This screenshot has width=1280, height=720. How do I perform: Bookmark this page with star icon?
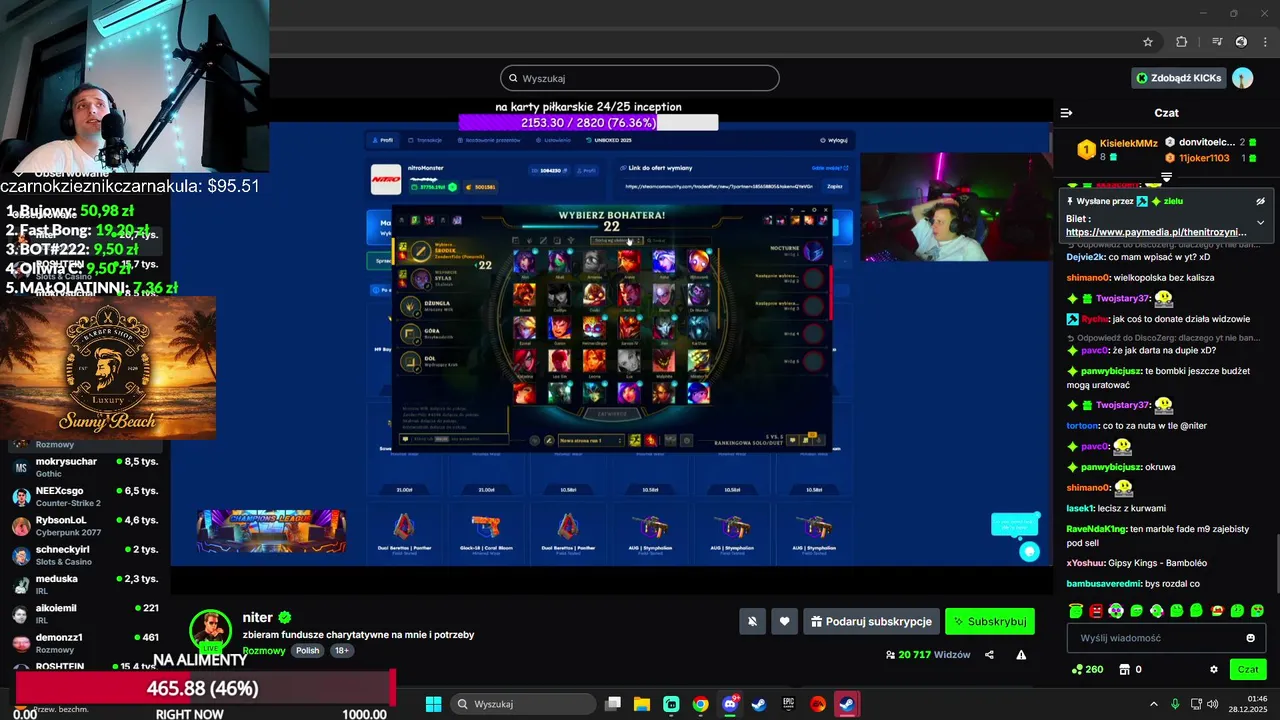(1148, 42)
